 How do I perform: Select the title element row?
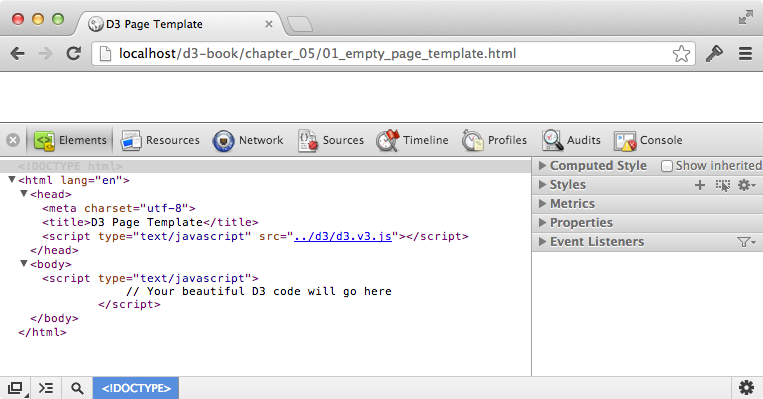click(150, 223)
